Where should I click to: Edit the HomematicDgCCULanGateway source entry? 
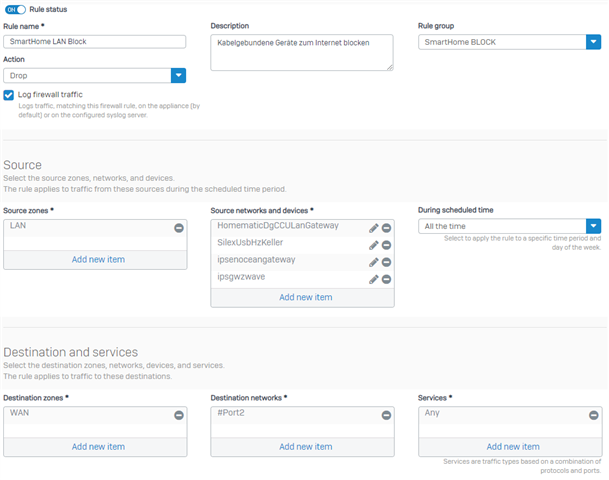click(x=374, y=228)
